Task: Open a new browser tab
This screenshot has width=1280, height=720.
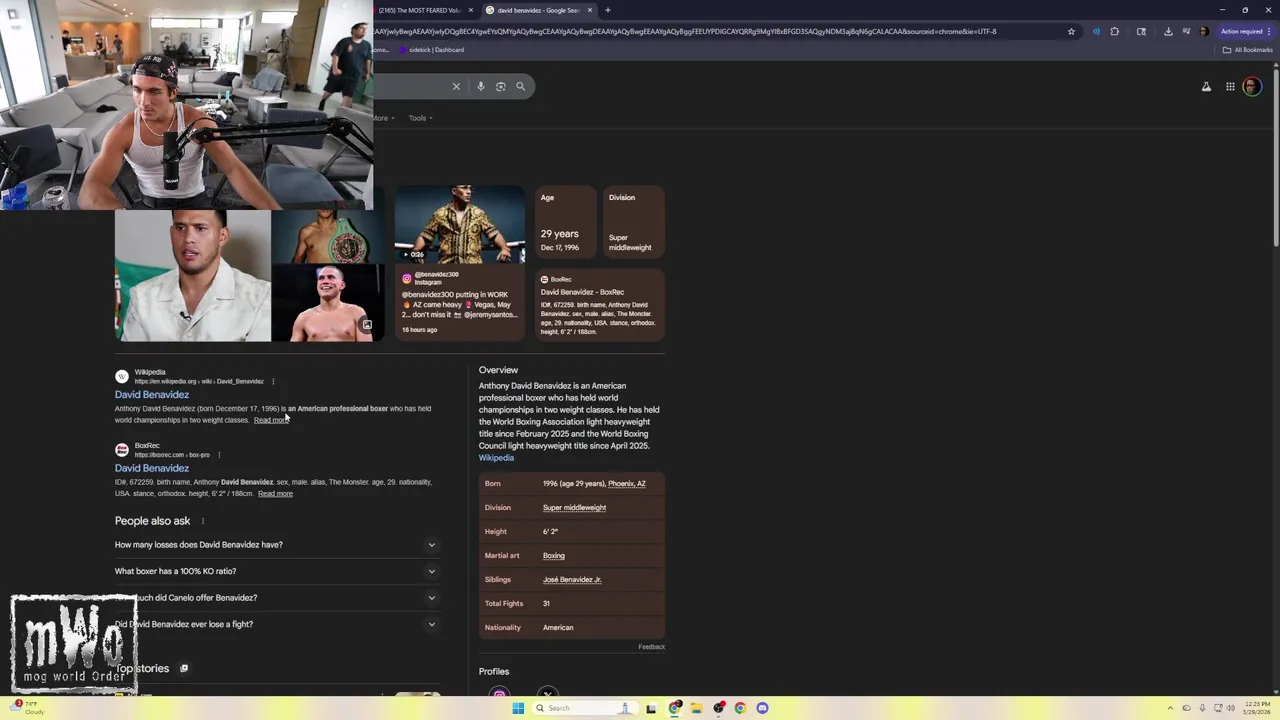Action: (607, 10)
